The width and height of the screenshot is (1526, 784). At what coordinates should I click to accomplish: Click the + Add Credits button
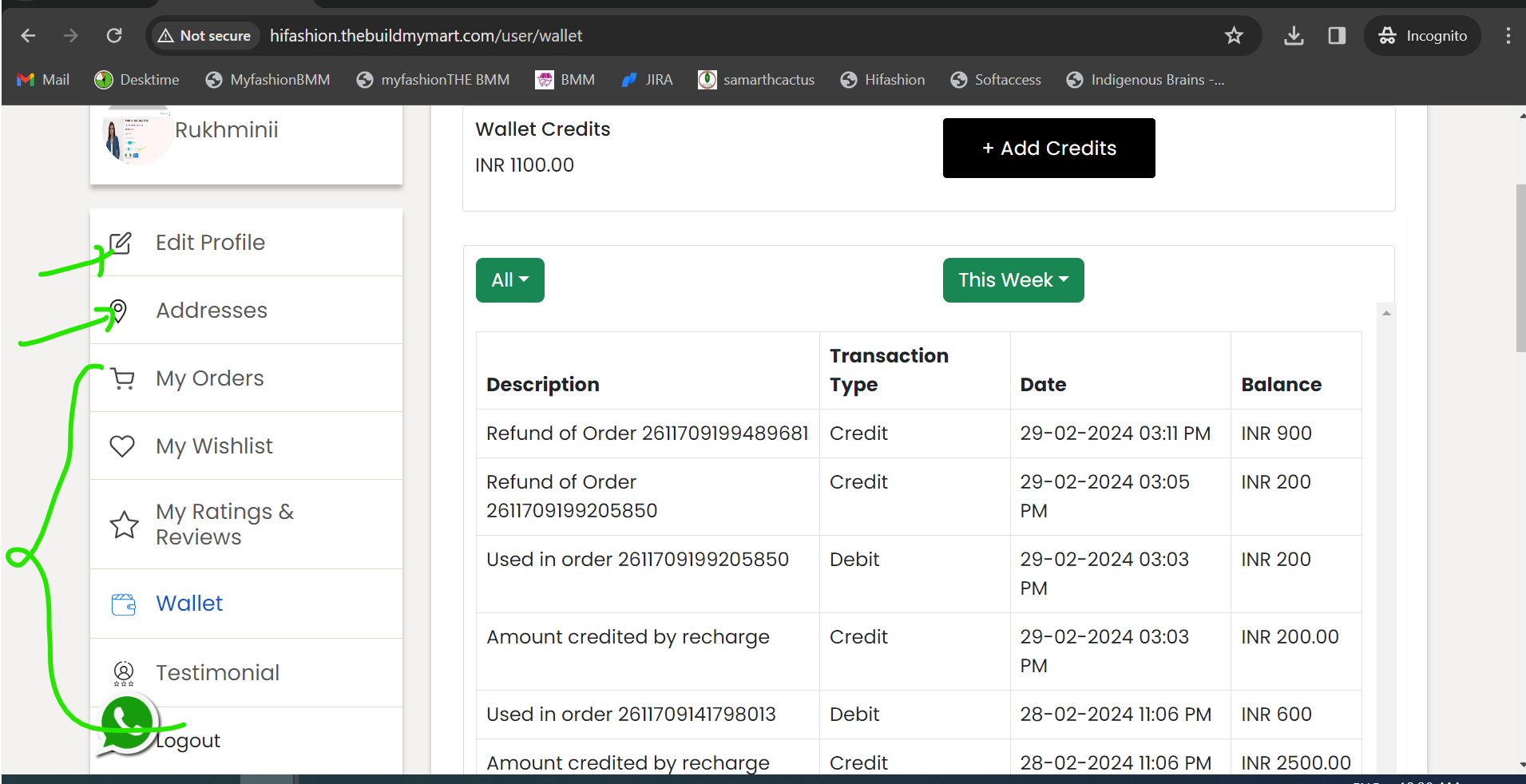point(1048,148)
